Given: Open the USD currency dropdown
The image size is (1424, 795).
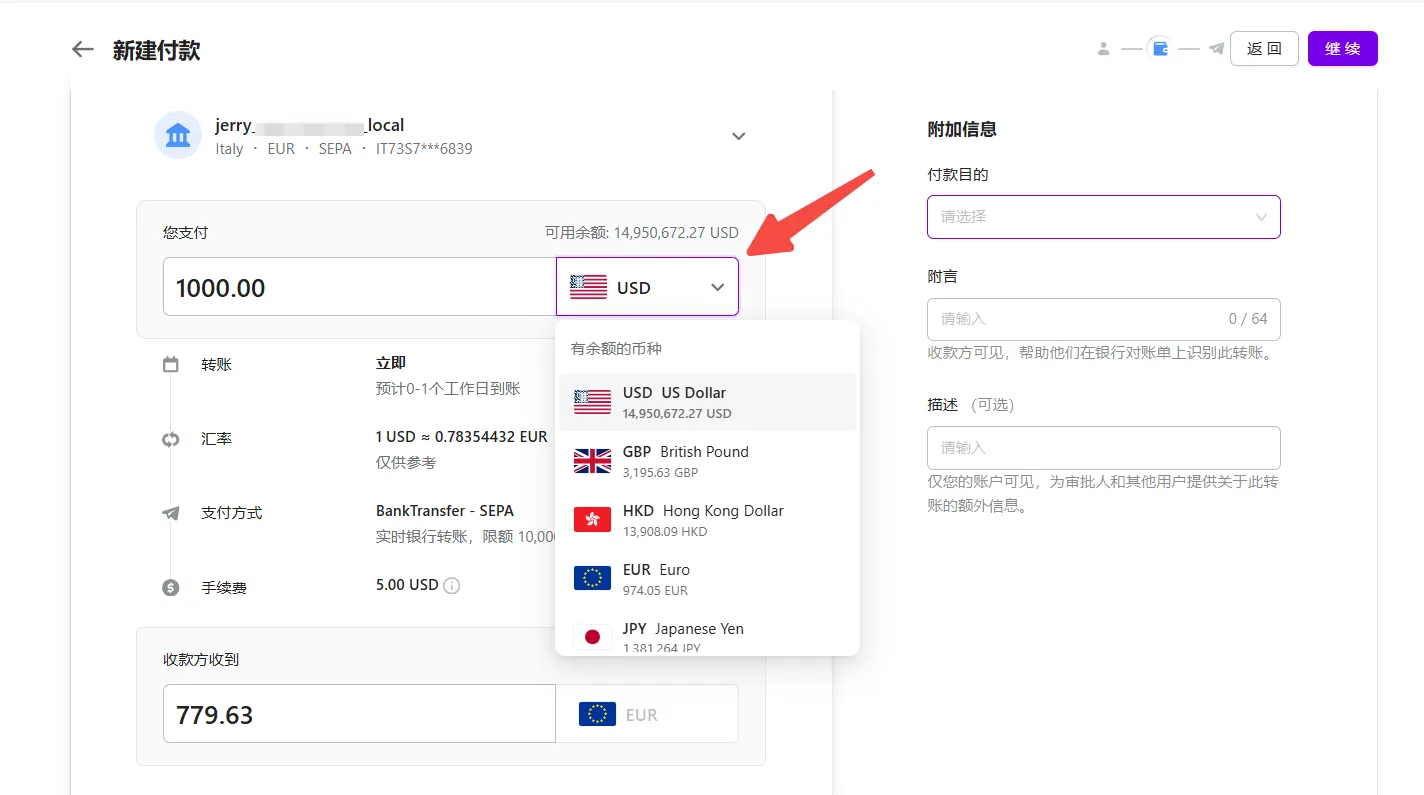Looking at the screenshot, I should [x=647, y=287].
